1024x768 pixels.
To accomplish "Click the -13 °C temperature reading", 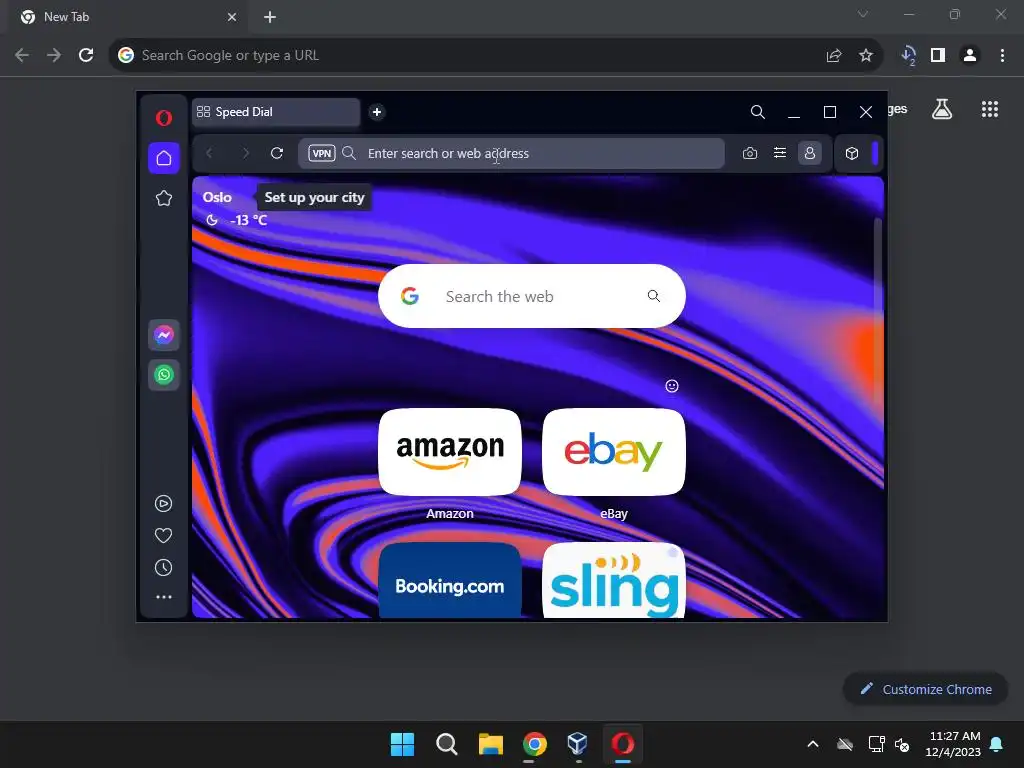I will [249, 220].
